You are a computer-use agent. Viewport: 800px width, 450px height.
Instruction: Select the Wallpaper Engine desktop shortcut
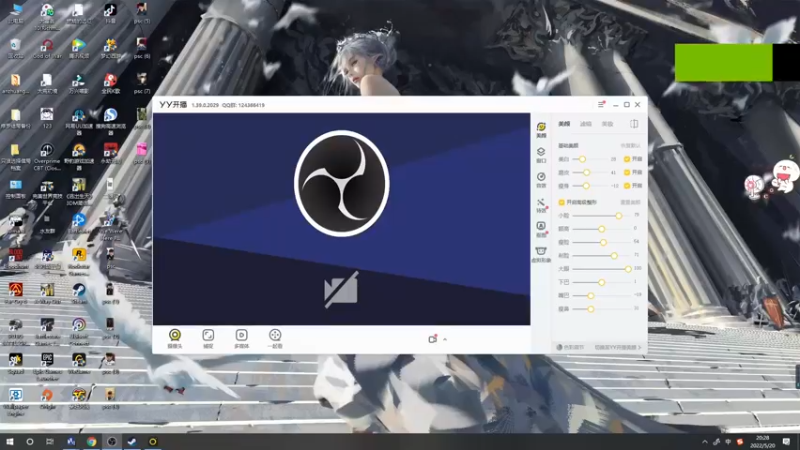16,402
